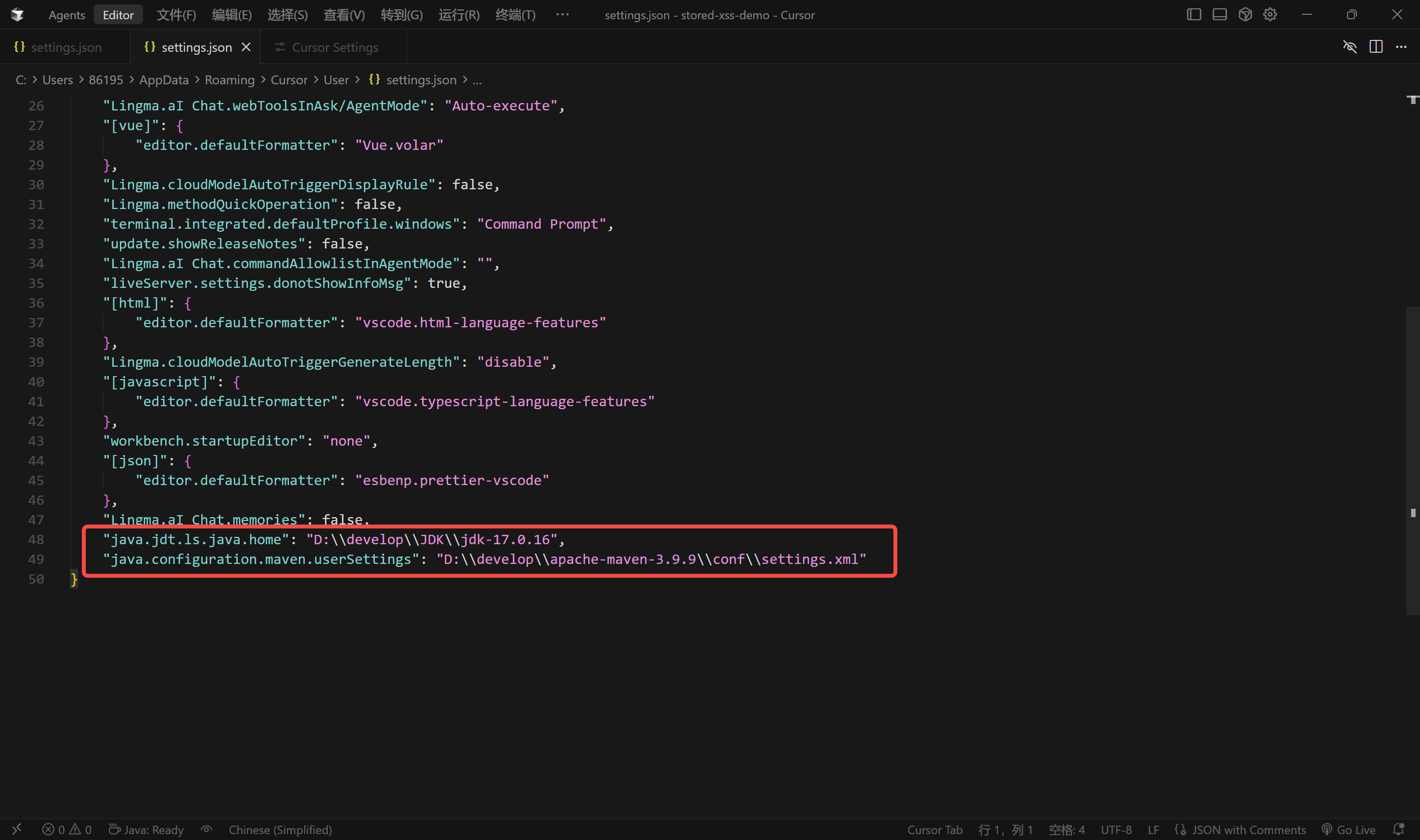Click the Roaming folder in breadcrumb path
The image size is (1420, 840).
tap(229, 80)
